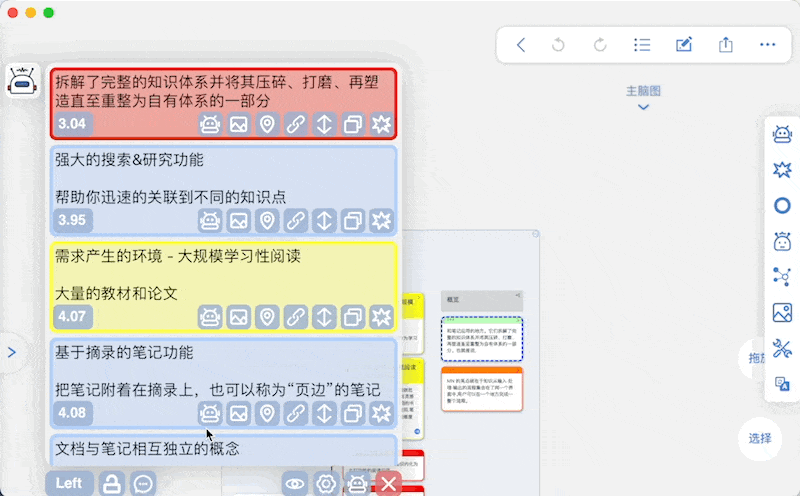The image size is (800, 496).
Task: Click location pin on the 3.95 card
Action: pyautogui.click(x=267, y=220)
